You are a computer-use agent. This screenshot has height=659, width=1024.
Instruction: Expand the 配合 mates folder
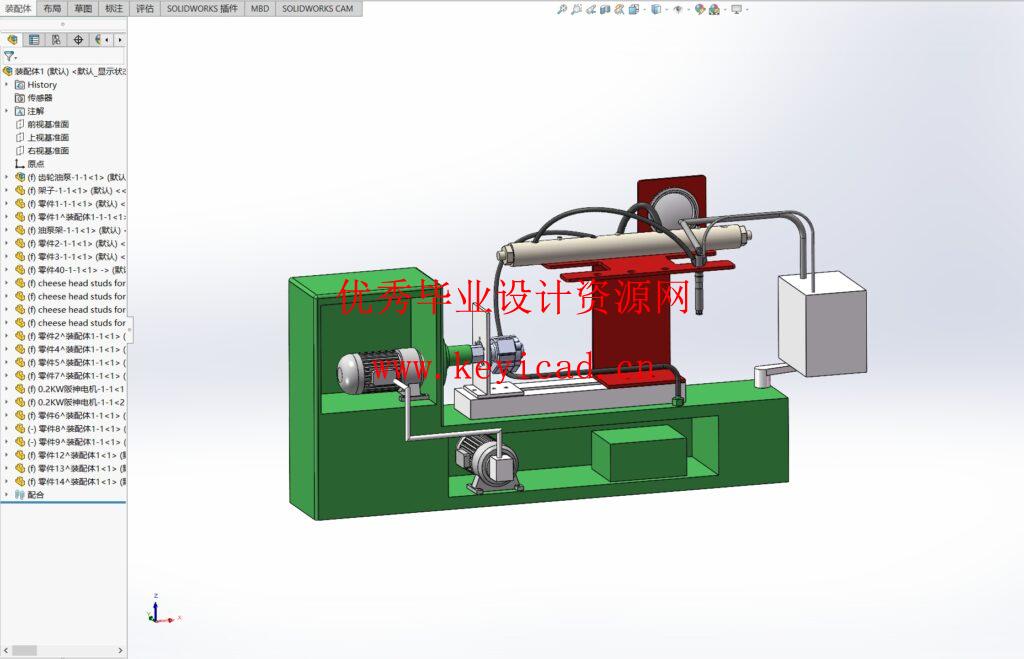(6, 494)
